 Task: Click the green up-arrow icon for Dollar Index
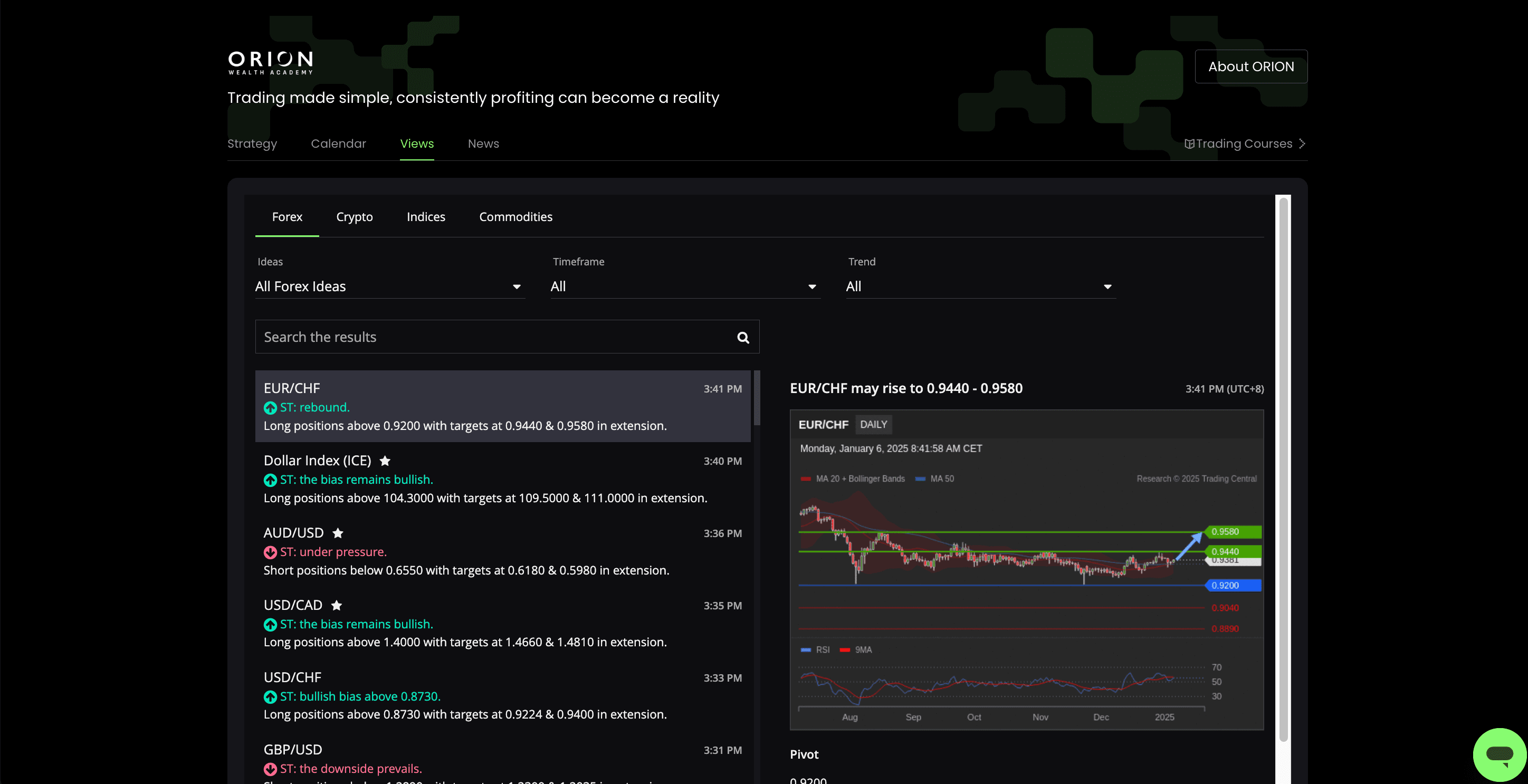[270, 480]
